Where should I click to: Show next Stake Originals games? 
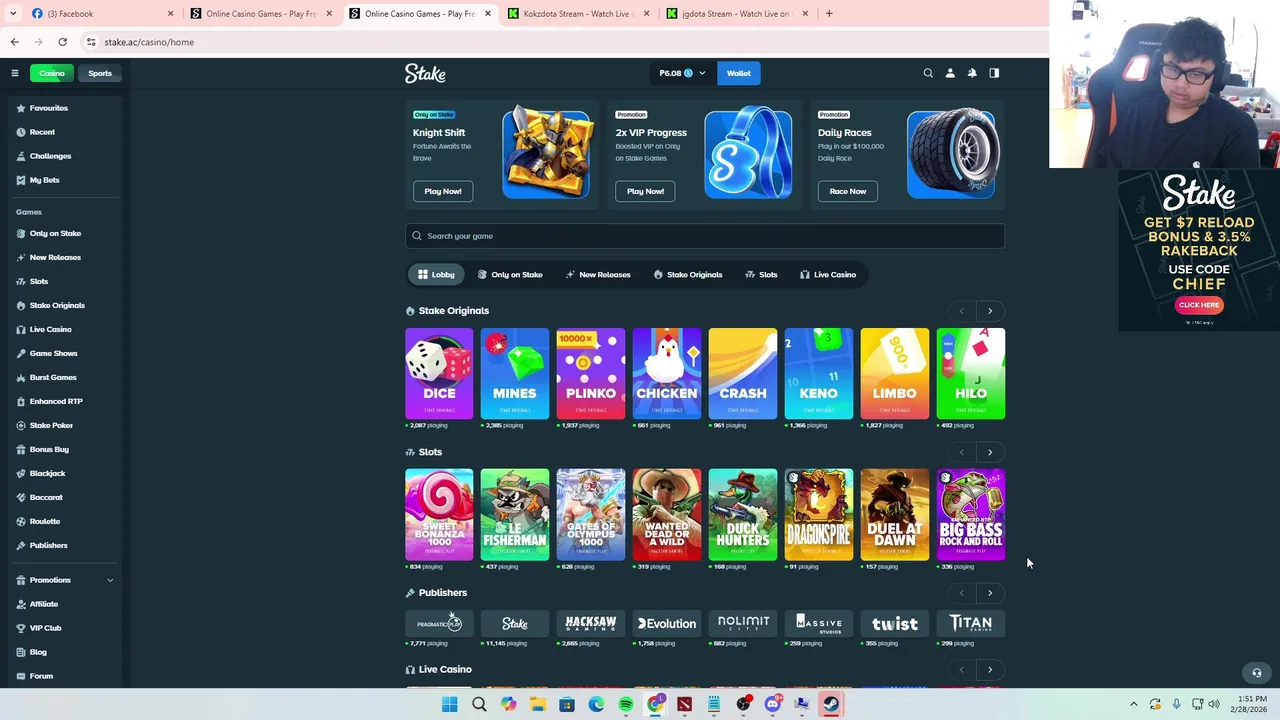pos(990,311)
